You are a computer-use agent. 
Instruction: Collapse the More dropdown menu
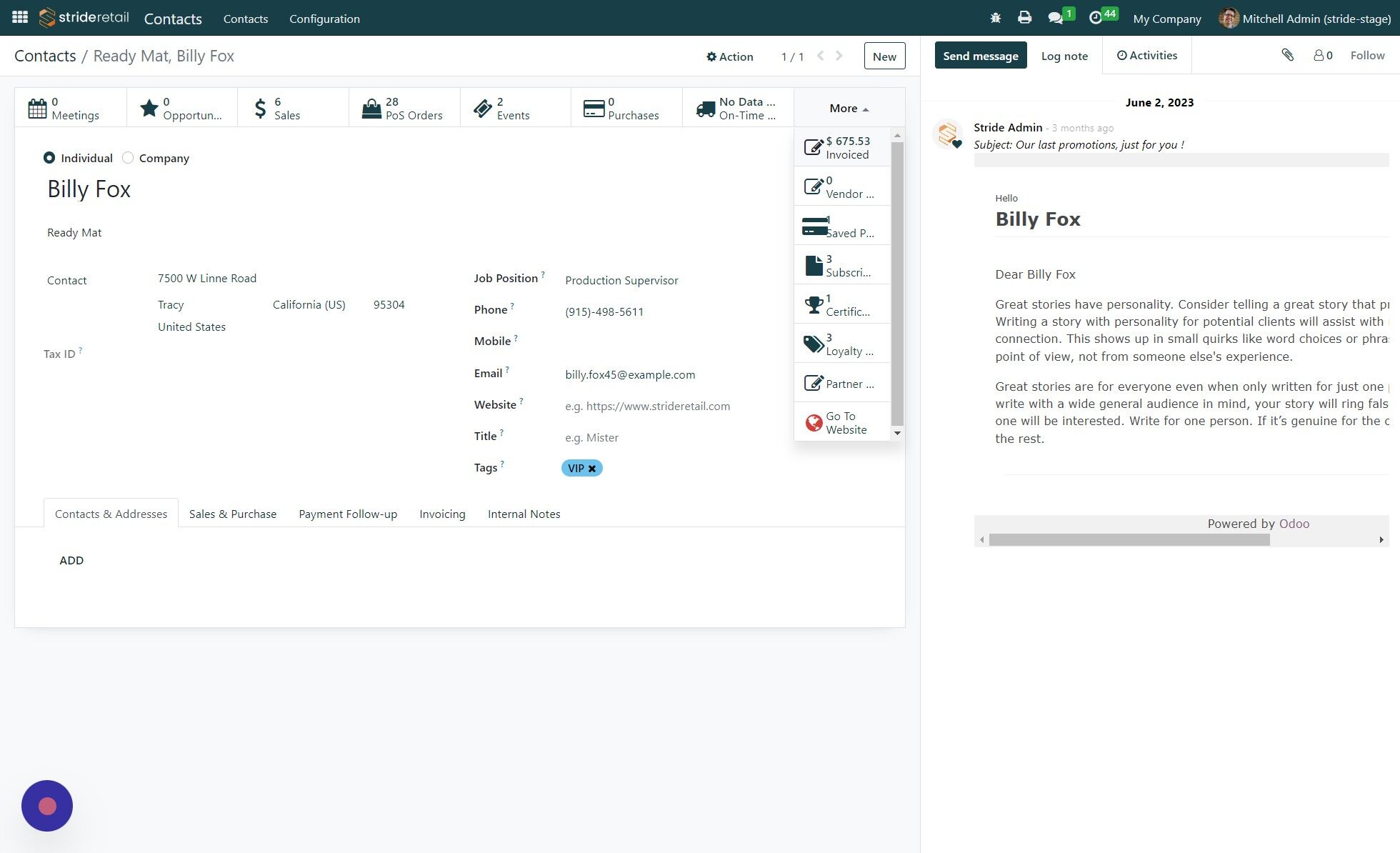tap(847, 108)
